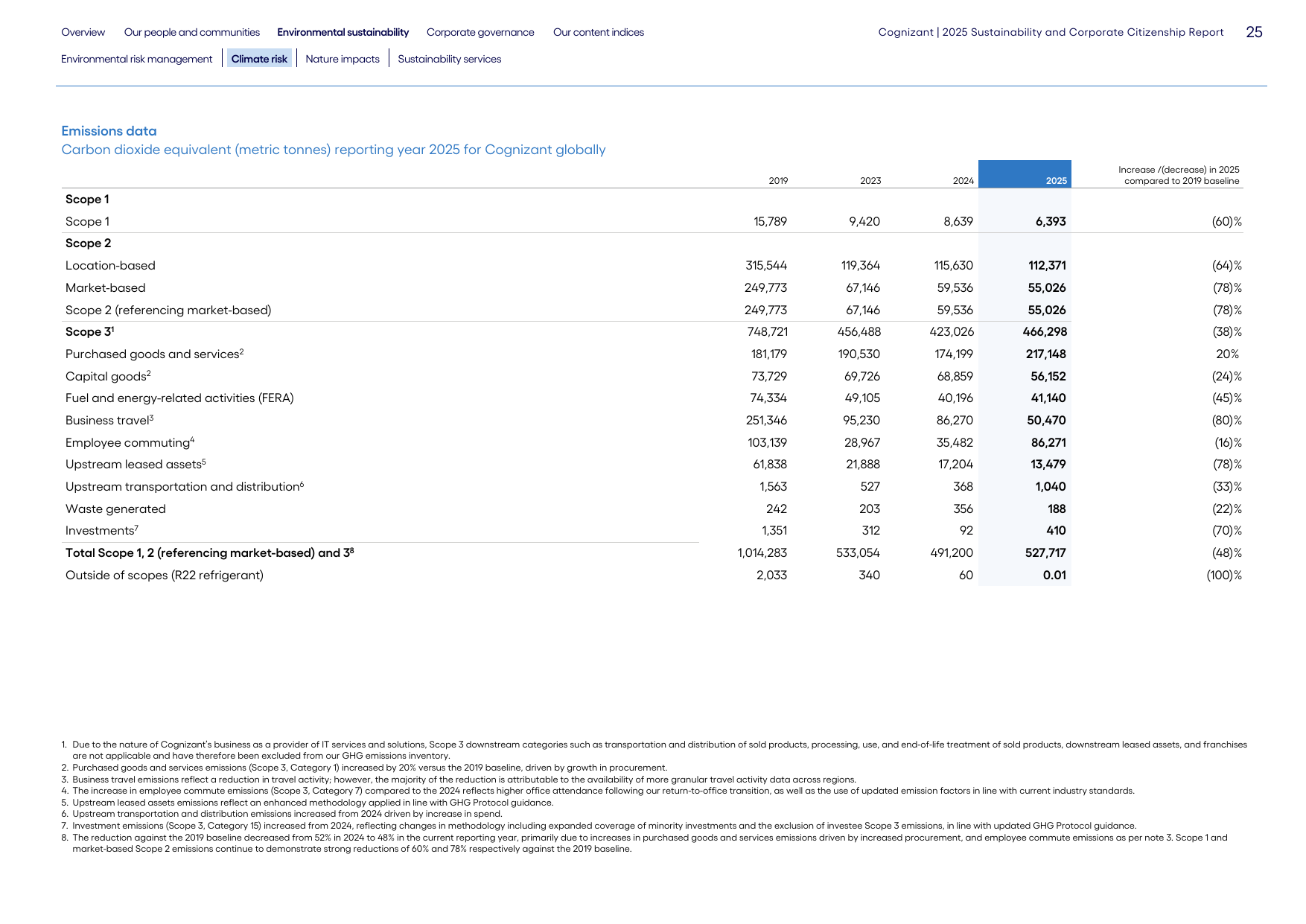1306x924 pixels.
Task: Click the Employee commuting row label
Action: (130, 442)
